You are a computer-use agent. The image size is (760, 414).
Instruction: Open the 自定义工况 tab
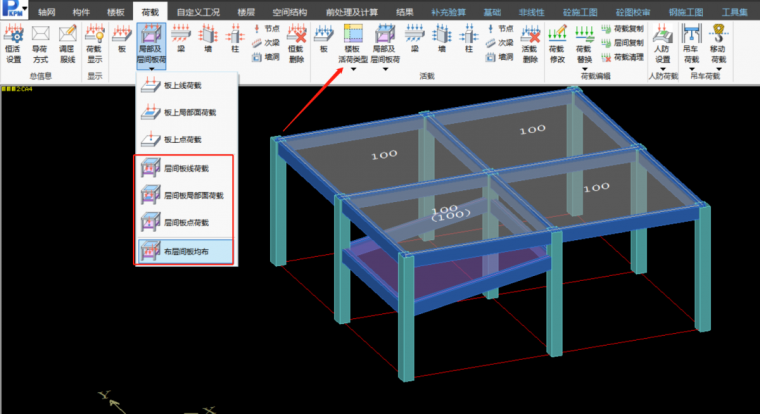198,12
